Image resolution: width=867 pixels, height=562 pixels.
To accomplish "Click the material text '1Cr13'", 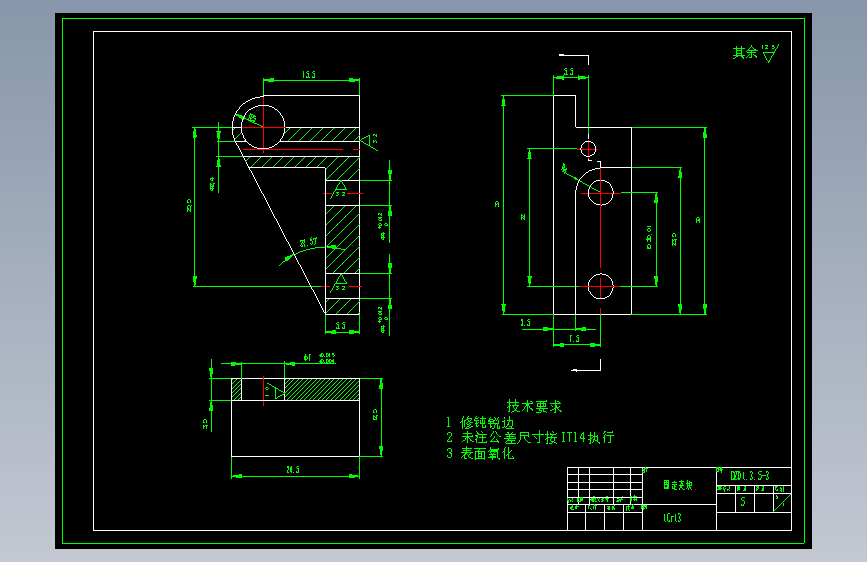I will point(672,518).
